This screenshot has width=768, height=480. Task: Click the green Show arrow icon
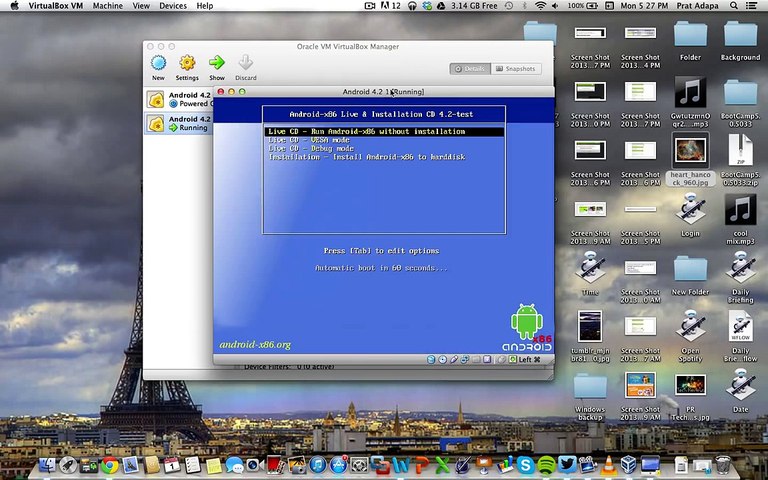pos(216,62)
